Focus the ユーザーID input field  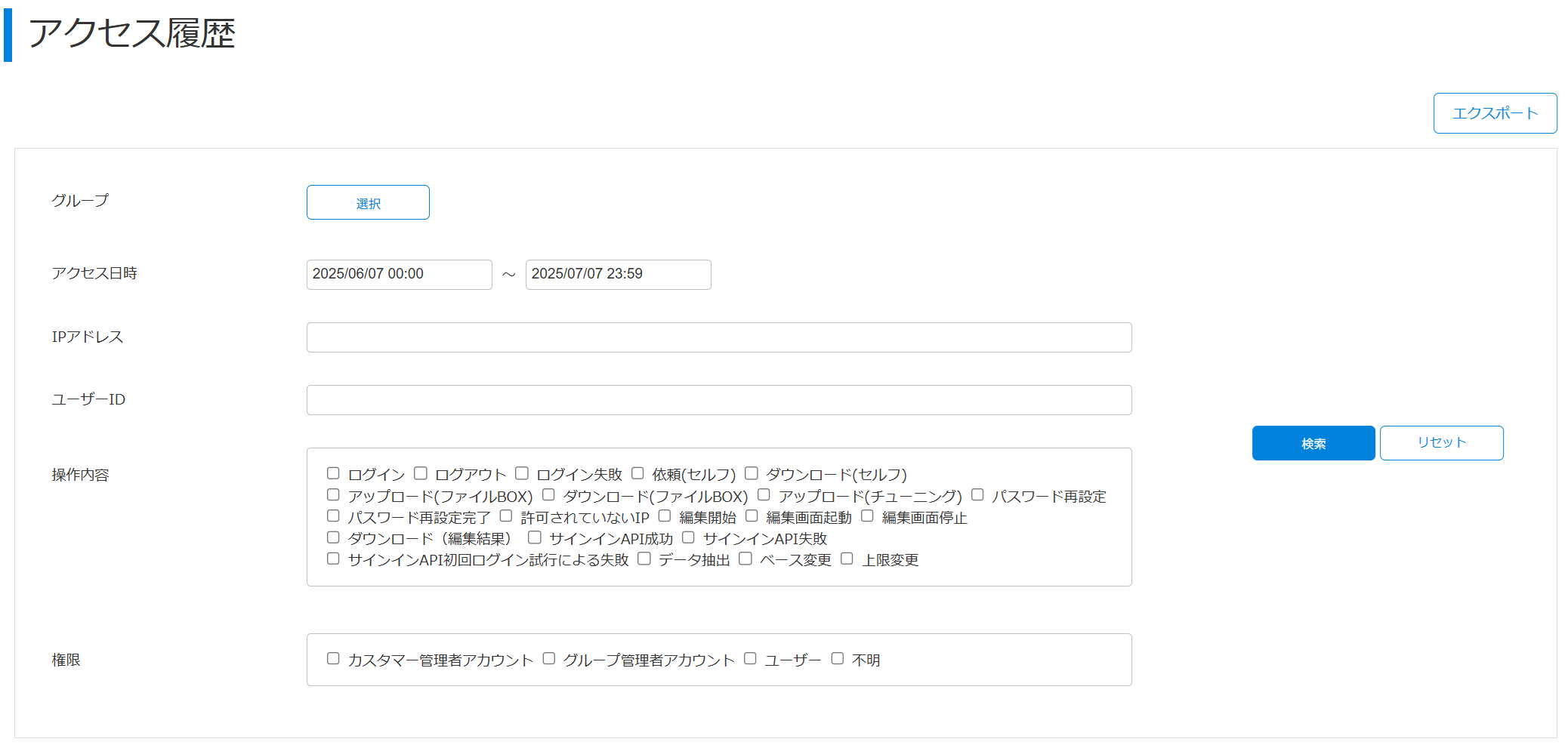(x=718, y=400)
